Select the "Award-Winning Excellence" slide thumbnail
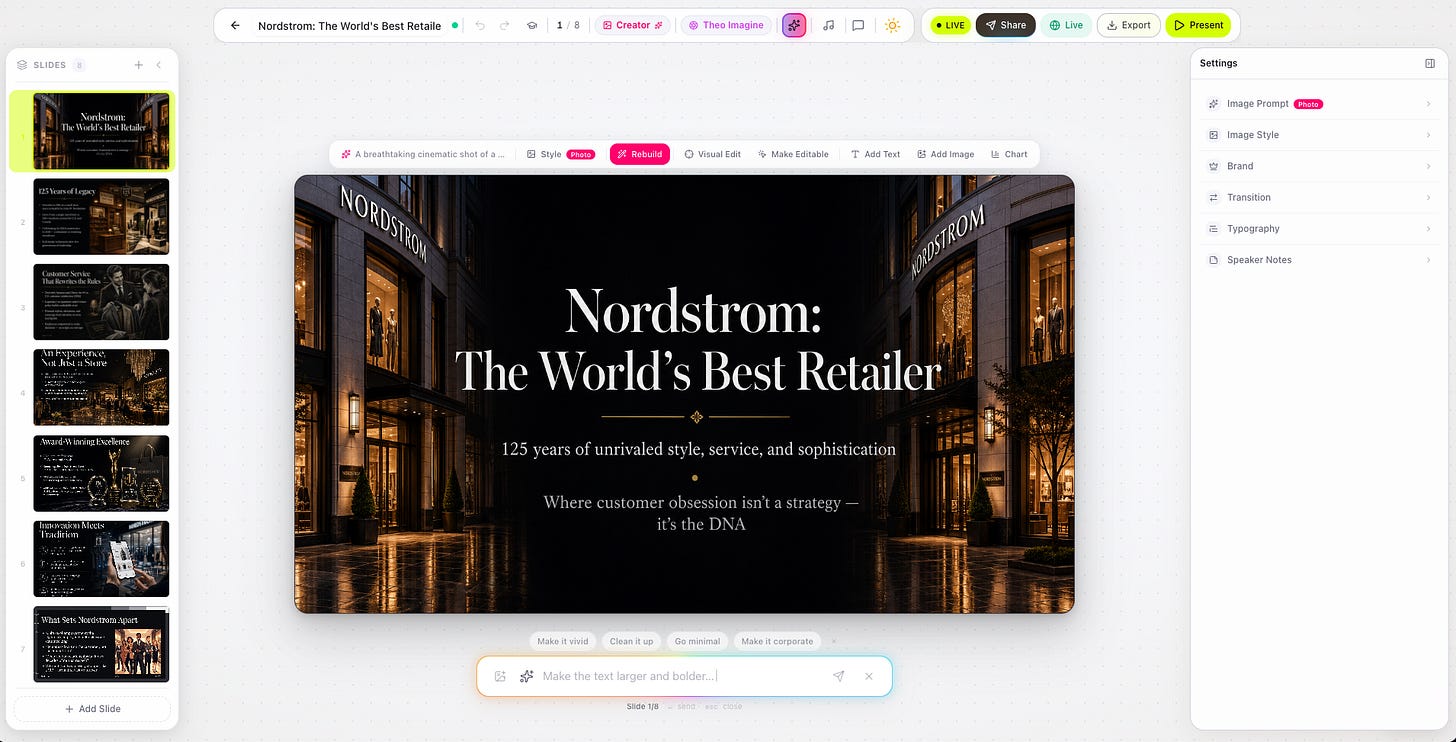Image resolution: width=1456 pixels, height=742 pixels. (101, 473)
